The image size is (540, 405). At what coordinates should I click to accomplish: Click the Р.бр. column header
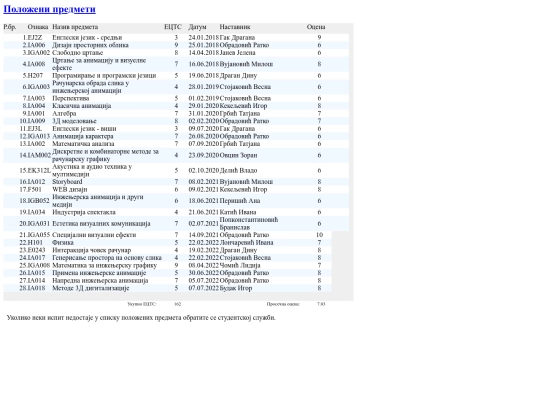click(x=10, y=27)
